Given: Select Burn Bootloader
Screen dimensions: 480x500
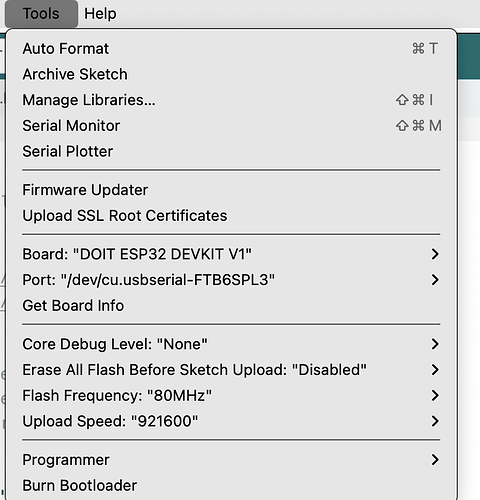Looking at the screenshot, I should pyautogui.click(x=231, y=486).
